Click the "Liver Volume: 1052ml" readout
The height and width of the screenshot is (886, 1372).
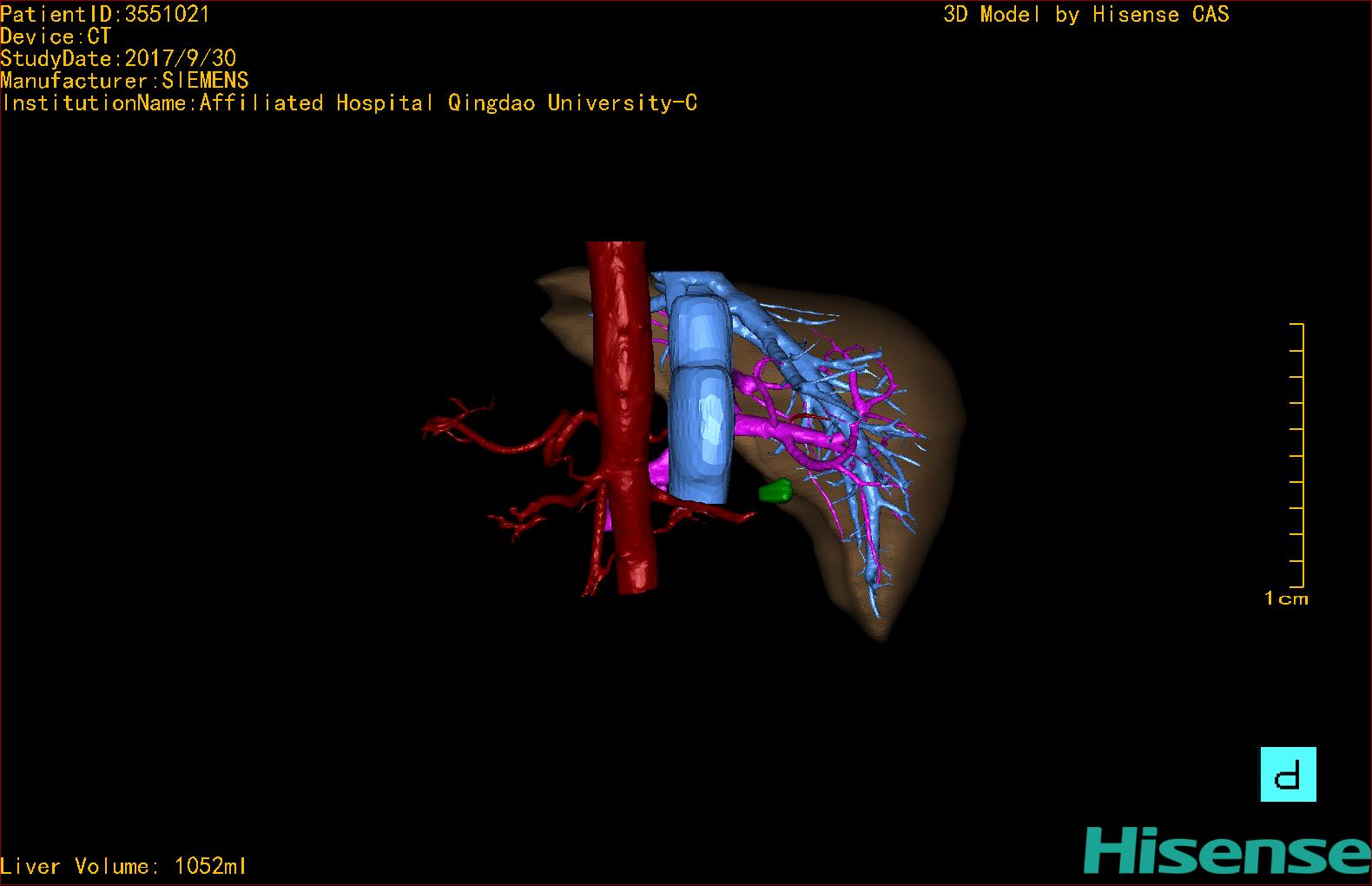coord(123,866)
